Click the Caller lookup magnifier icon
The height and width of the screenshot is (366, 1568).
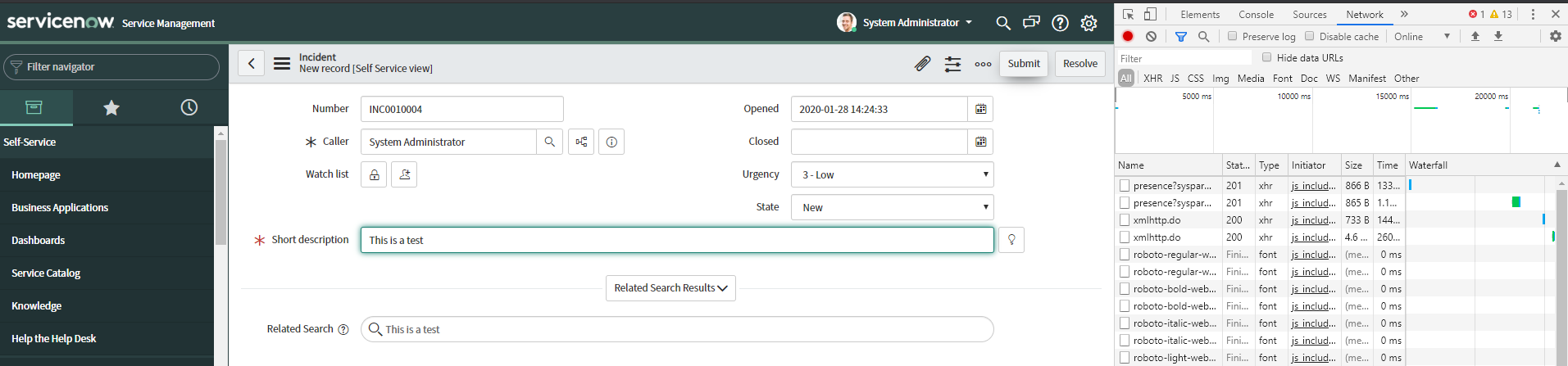[x=549, y=142]
